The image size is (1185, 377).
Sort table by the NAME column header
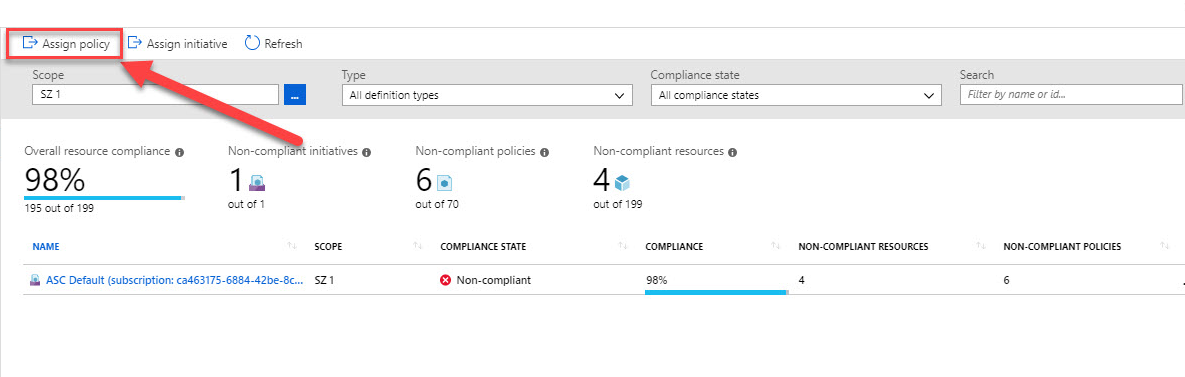coord(46,246)
